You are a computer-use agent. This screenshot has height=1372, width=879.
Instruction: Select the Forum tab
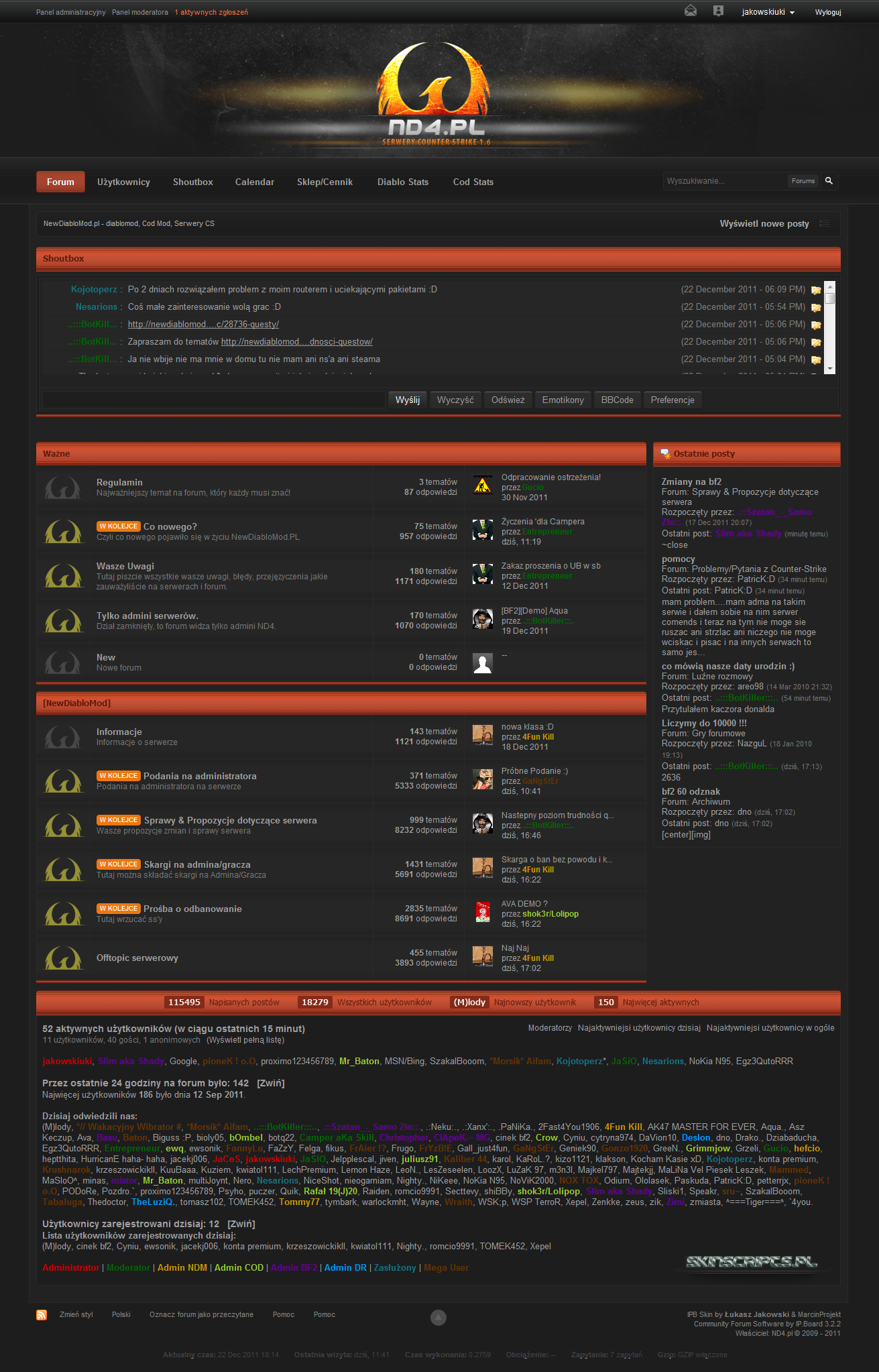coord(60,182)
